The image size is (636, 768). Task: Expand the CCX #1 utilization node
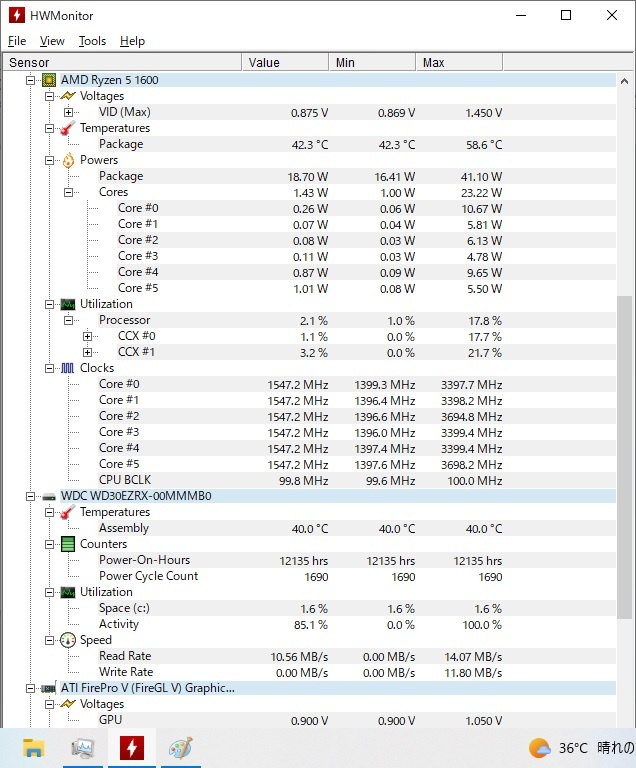87,352
